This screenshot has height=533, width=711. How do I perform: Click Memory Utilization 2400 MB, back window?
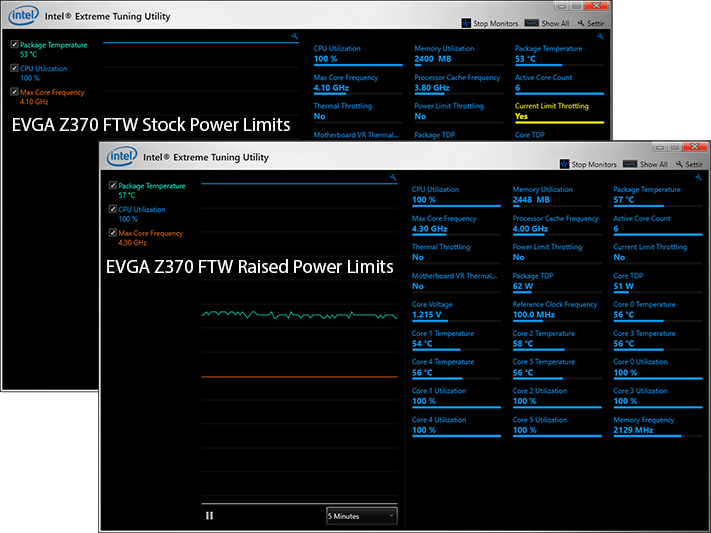point(458,54)
